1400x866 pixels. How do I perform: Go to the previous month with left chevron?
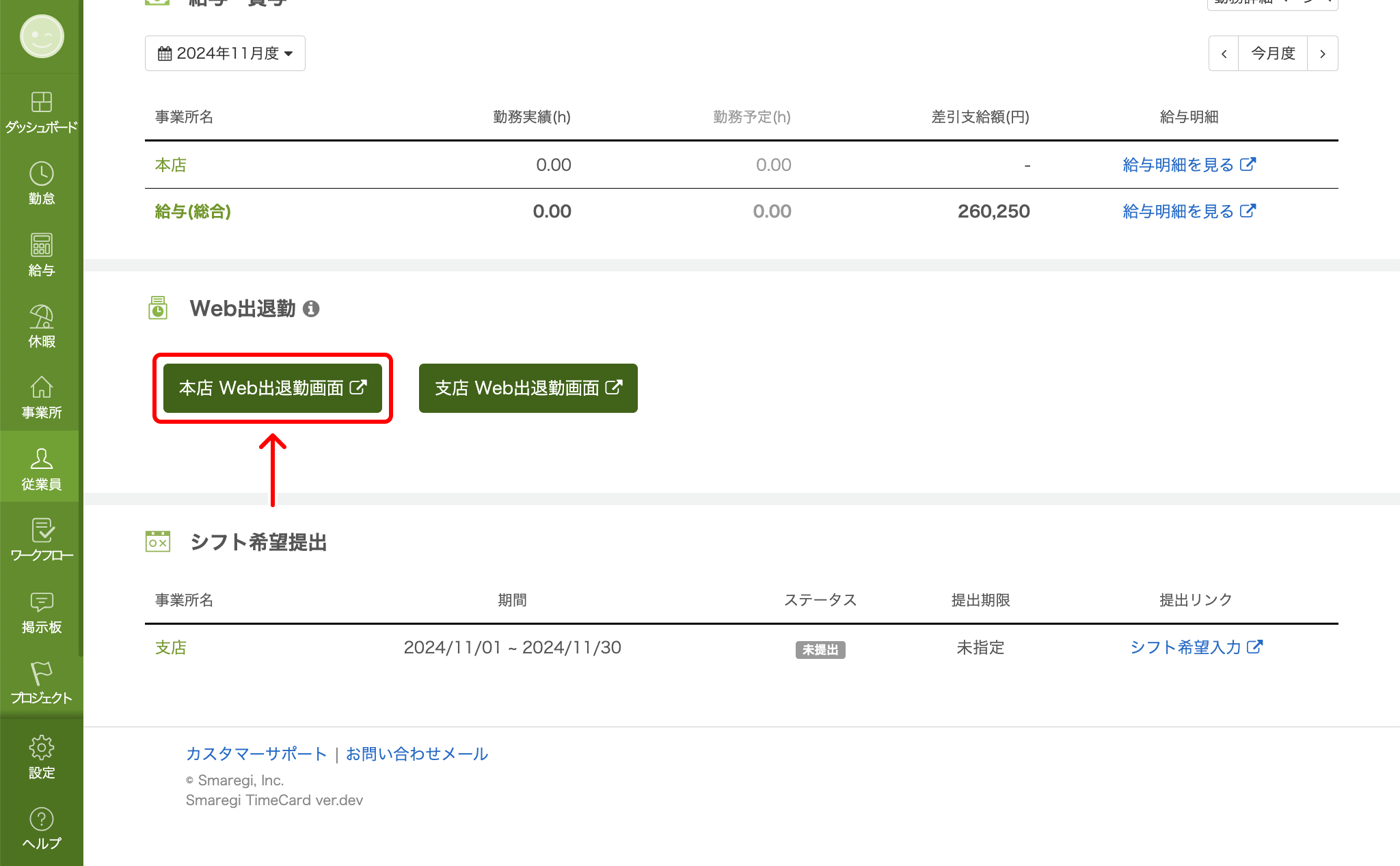(1224, 53)
